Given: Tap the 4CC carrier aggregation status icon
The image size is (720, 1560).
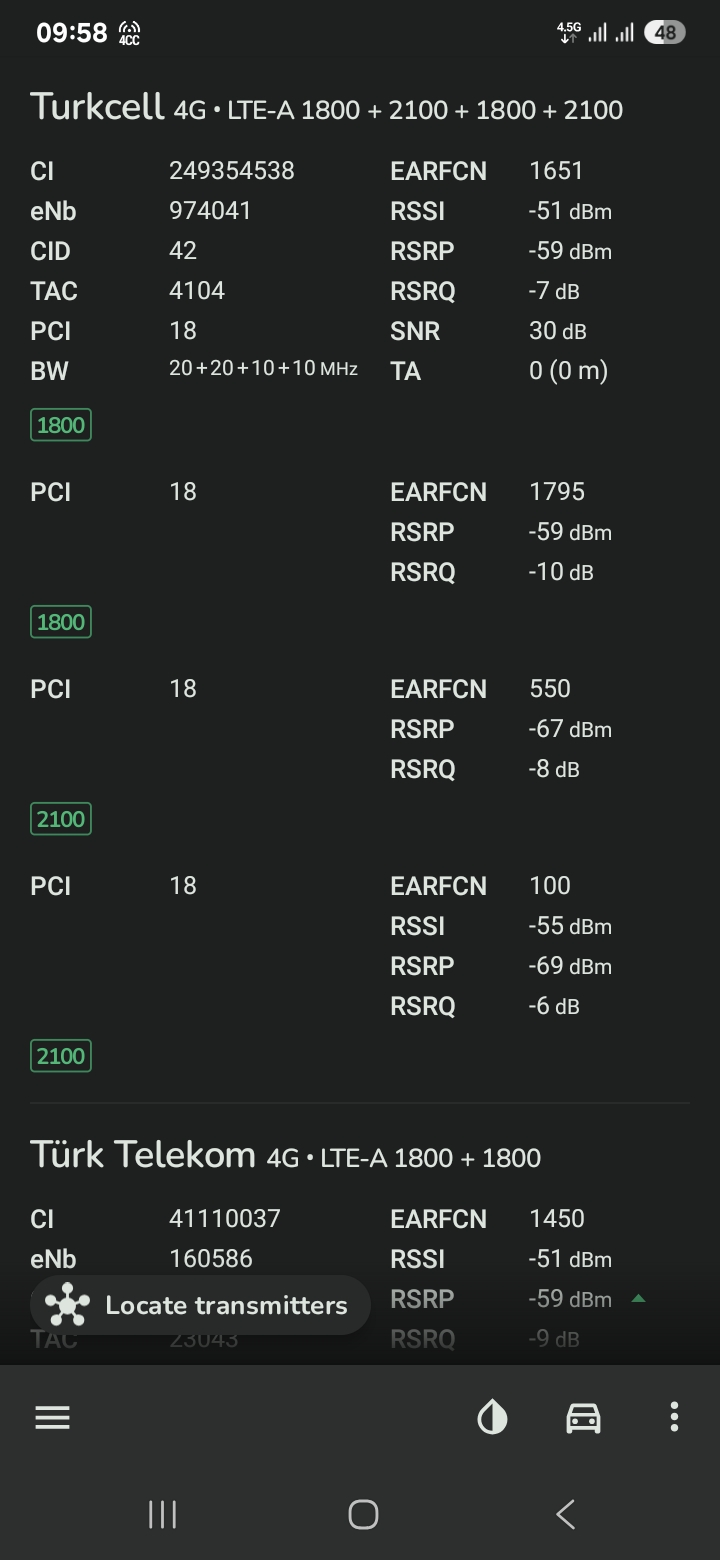Looking at the screenshot, I should [129, 33].
